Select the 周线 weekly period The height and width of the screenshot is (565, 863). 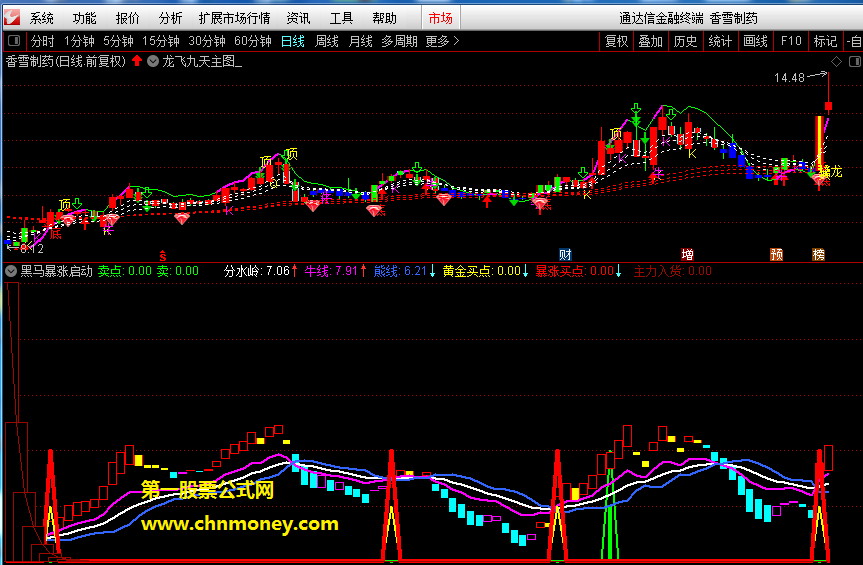(x=327, y=41)
